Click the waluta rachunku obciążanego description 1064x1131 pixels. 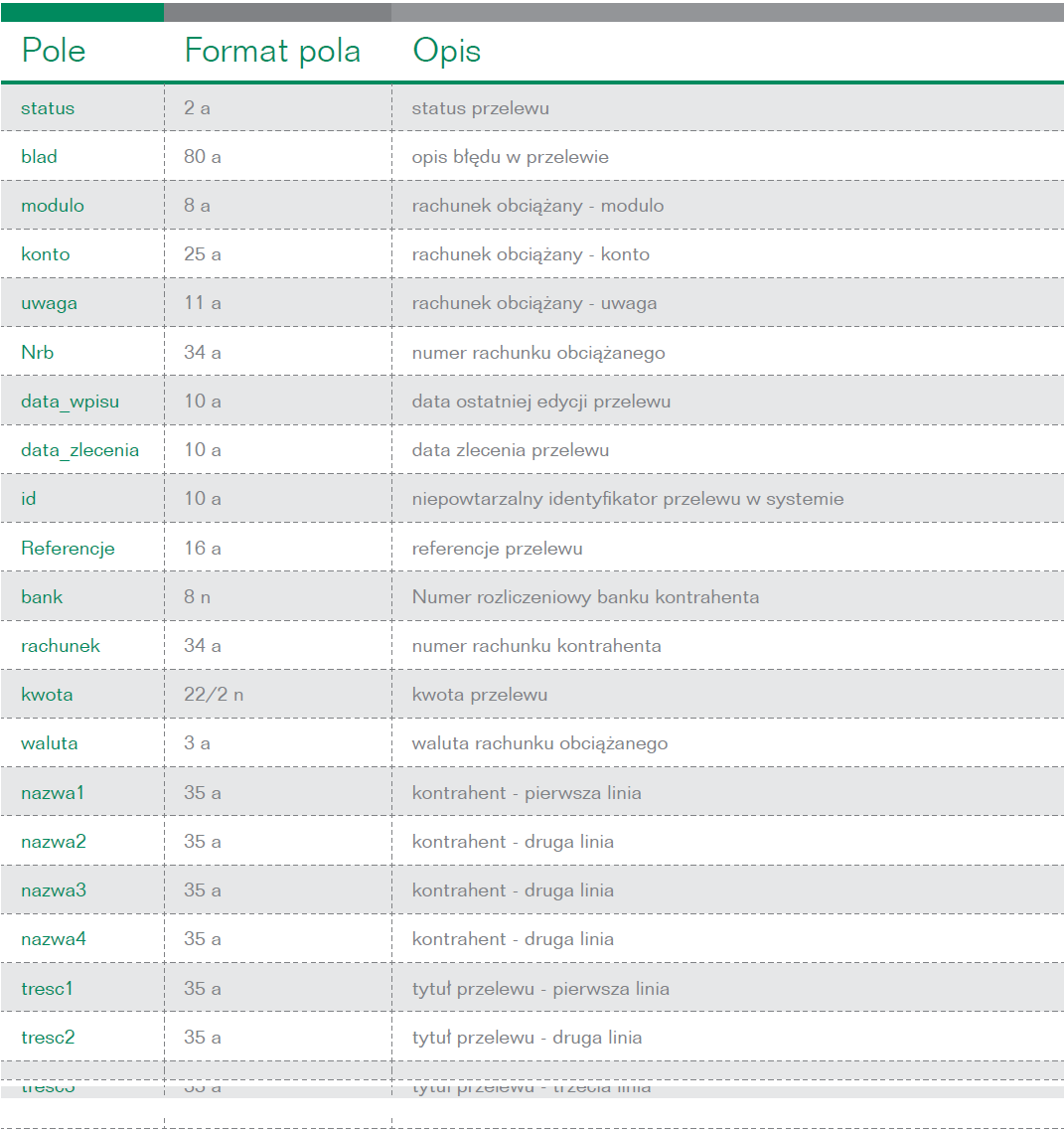click(x=539, y=743)
